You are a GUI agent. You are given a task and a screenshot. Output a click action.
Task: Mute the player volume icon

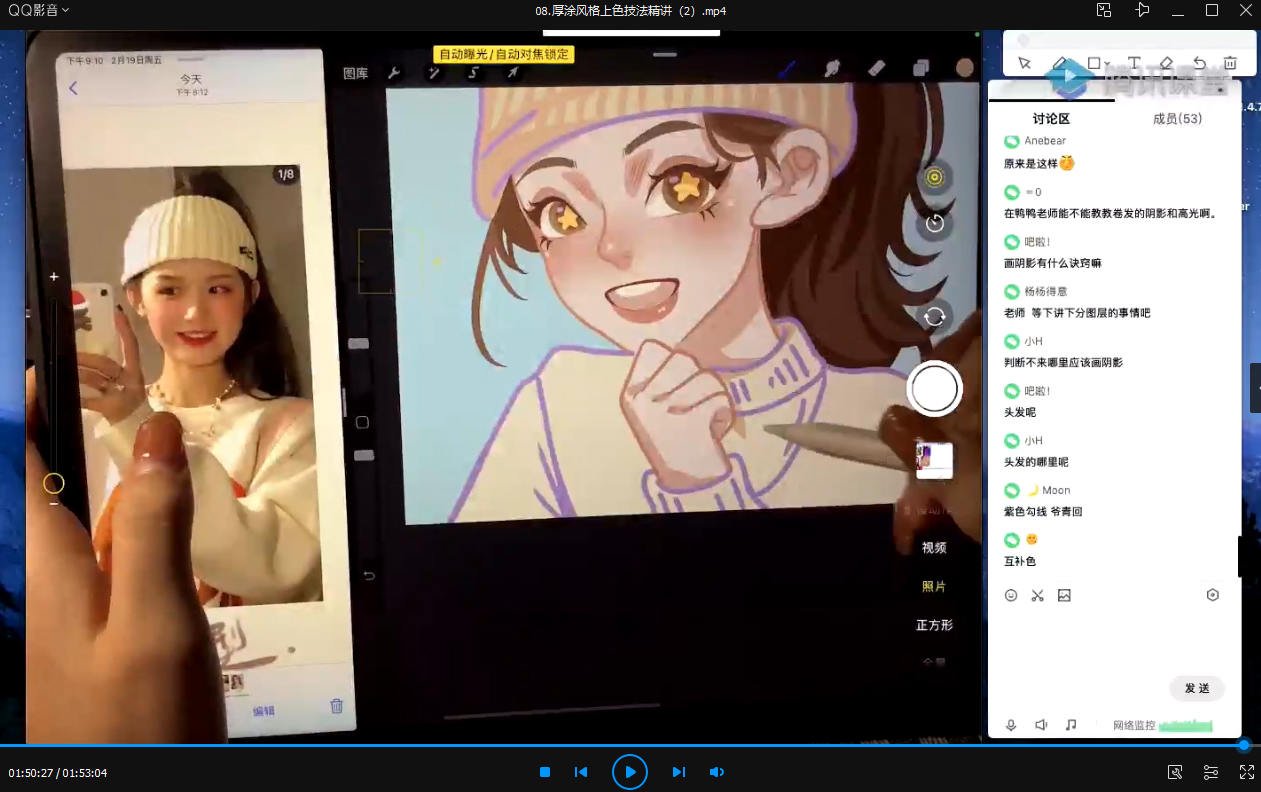pyautogui.click(x=717, y=772)
